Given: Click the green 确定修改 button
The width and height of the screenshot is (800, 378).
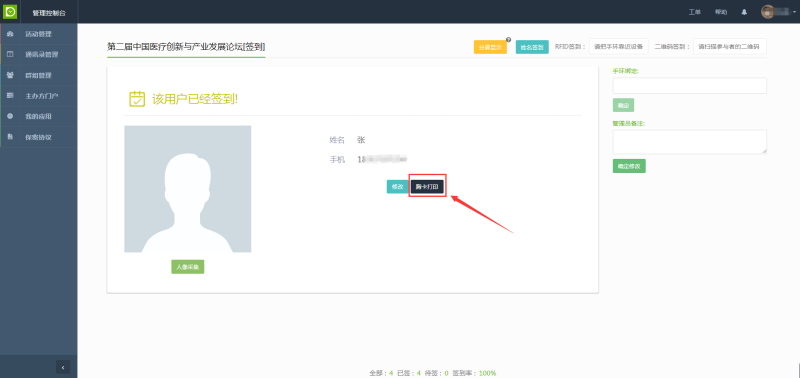Looking at the screenshot, I should 629,166.
